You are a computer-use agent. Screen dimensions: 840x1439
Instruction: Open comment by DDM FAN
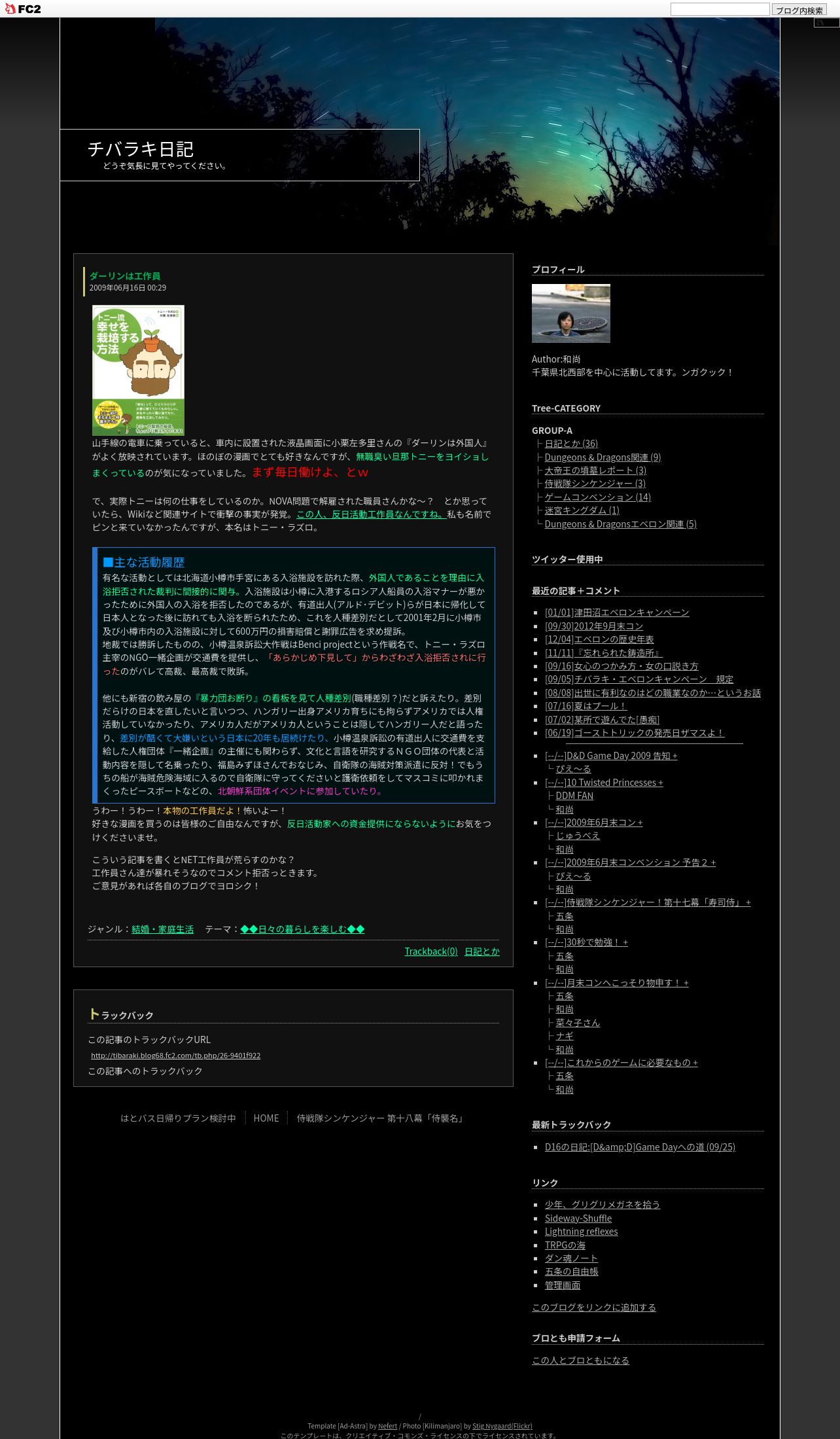tap(574, 796)
